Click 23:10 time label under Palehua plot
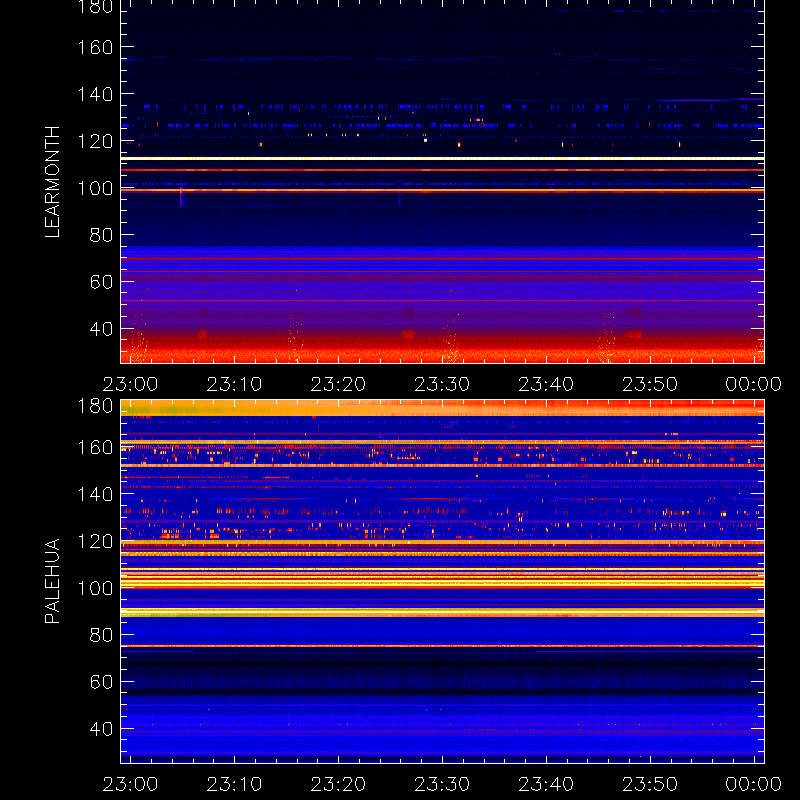This screenshot has height=800, width=800. click(234, 784)
